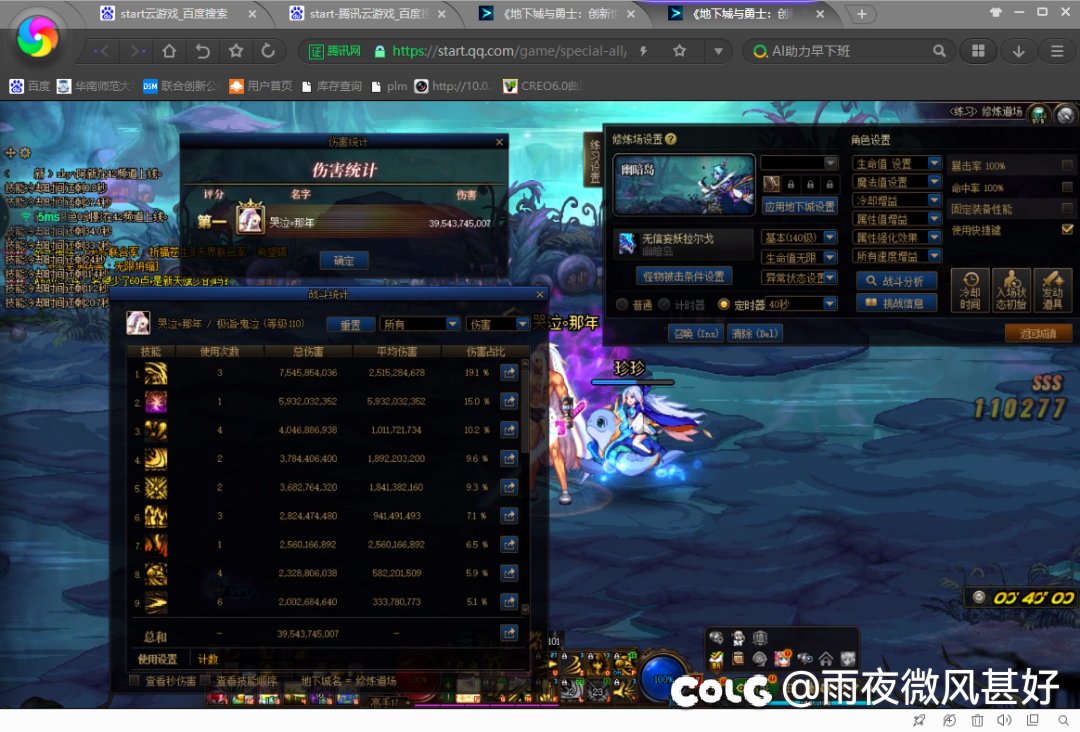Open the 库存查询 bookmark
Image resolution: width=1080 pixels, height=732 pixels.
click(331, 86)
